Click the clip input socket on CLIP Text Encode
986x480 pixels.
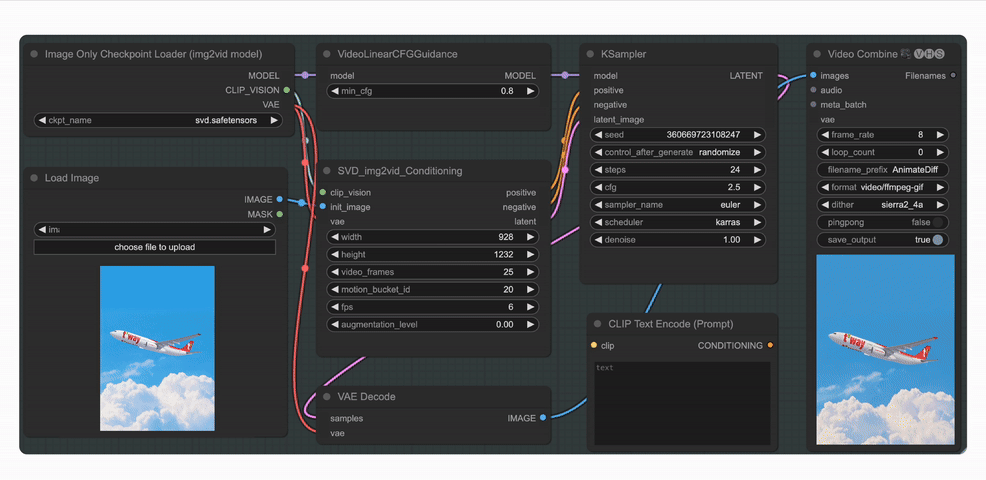click(594, 345)
